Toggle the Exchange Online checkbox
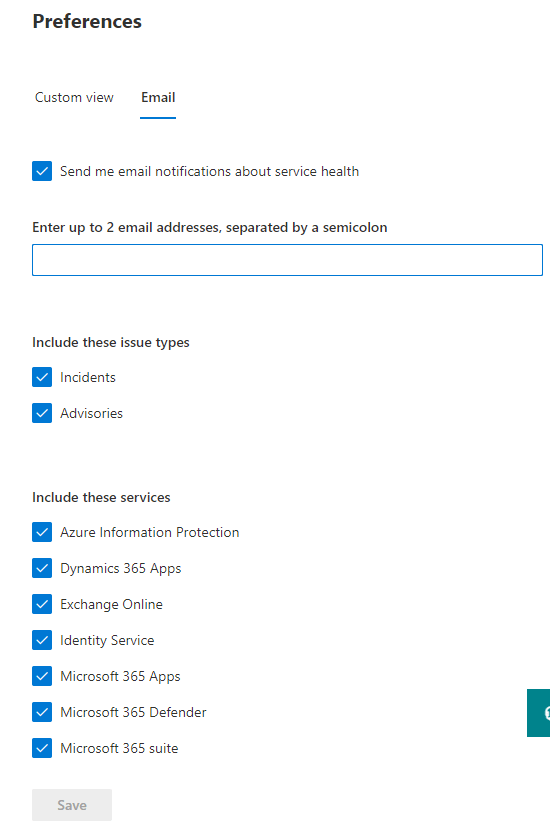This screenshot has height=837, width=550. [42, 604]
